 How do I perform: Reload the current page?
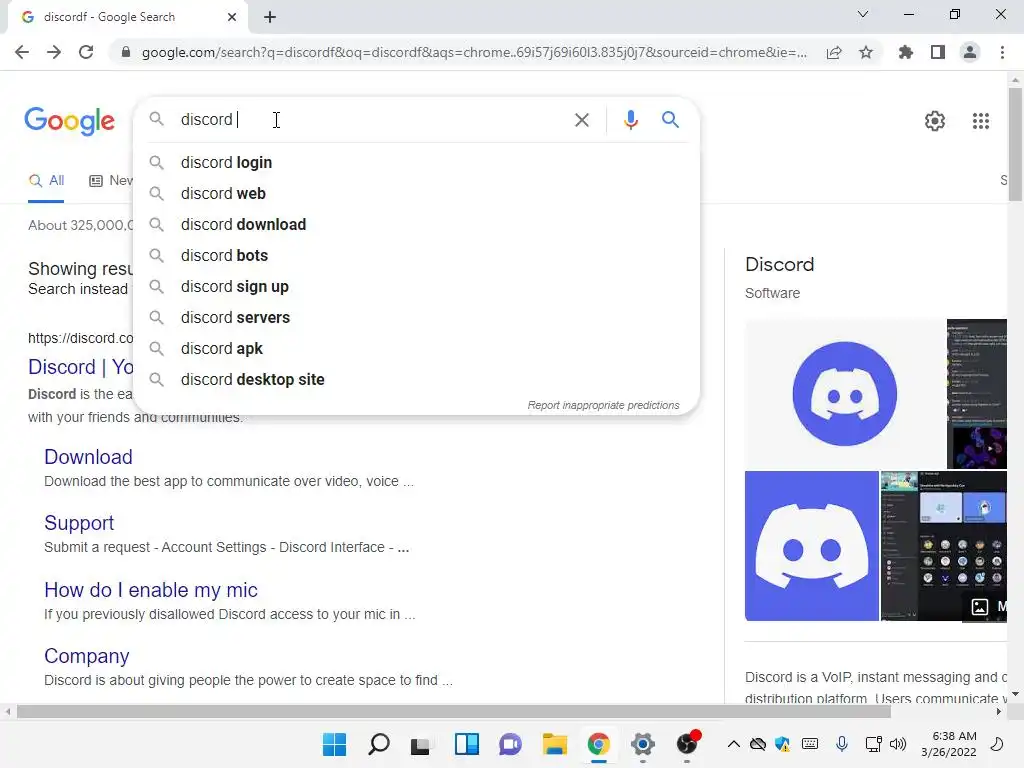coord(86,52)
